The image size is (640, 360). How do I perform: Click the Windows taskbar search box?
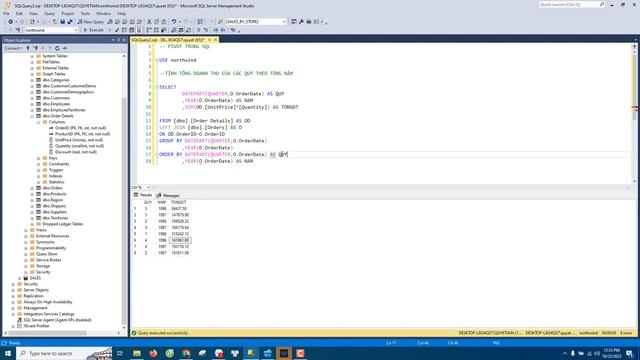[x=65, y=353]
